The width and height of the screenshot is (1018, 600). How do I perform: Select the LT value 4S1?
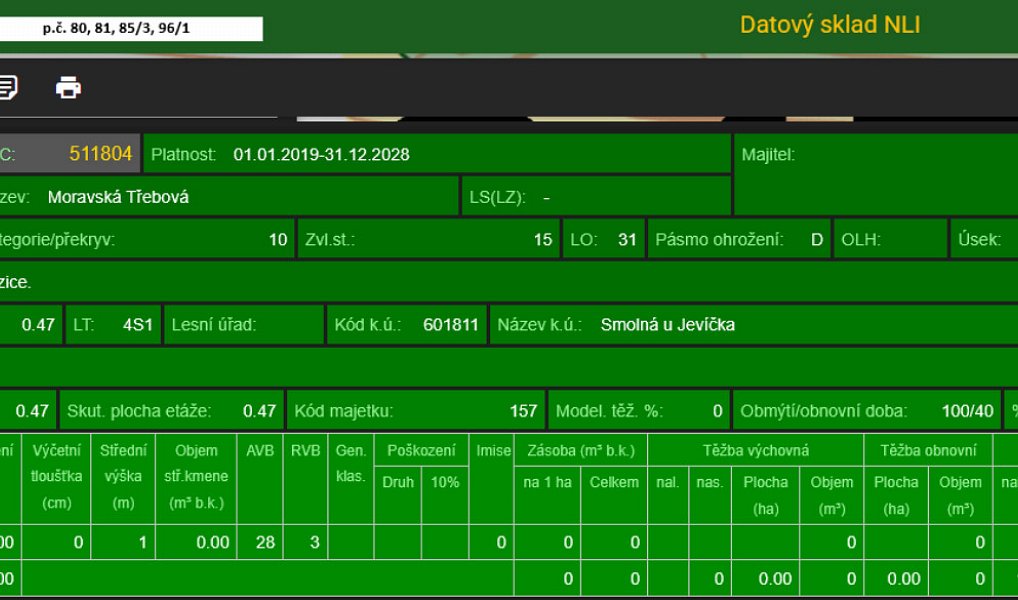point(138,324)
